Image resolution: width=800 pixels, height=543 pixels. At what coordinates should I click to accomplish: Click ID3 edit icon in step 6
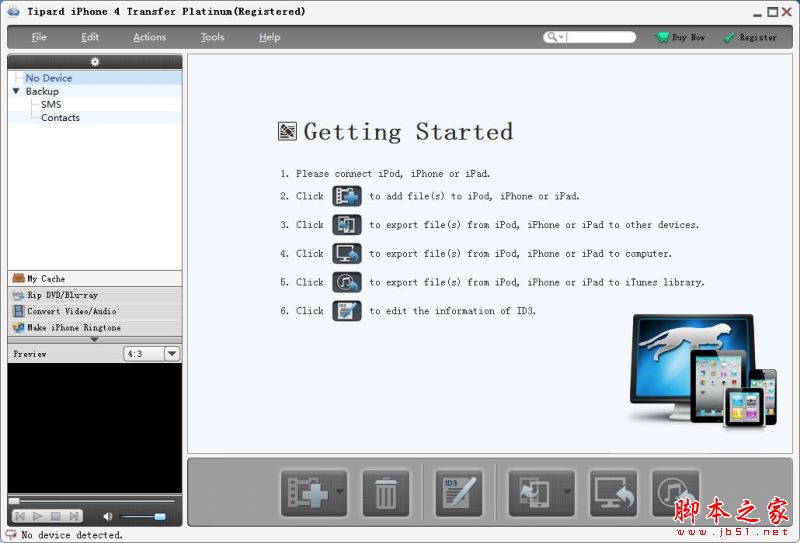point(347,310)
